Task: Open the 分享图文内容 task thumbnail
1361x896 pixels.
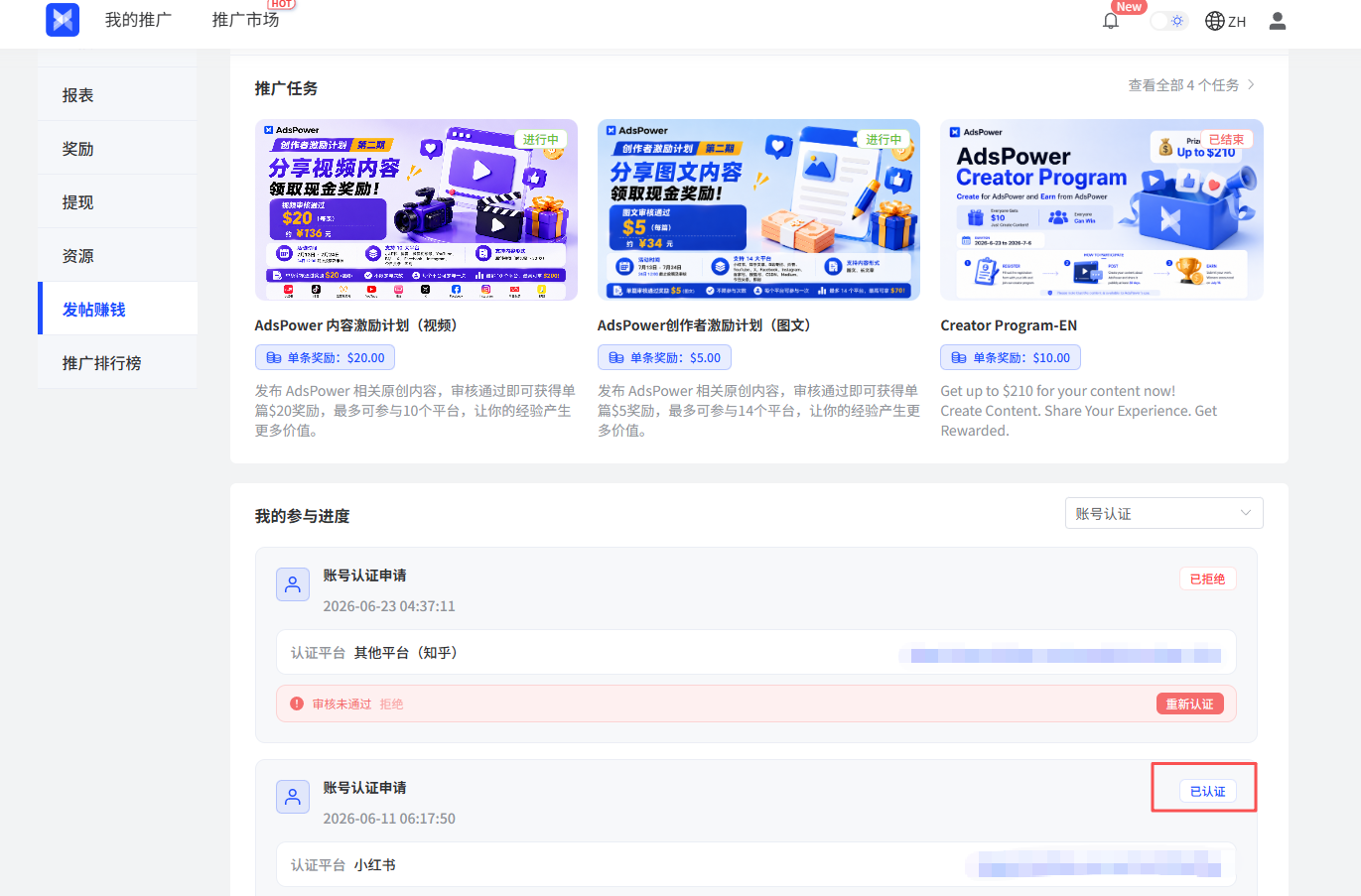Action: pyautogui.click(x=758, y=210)
